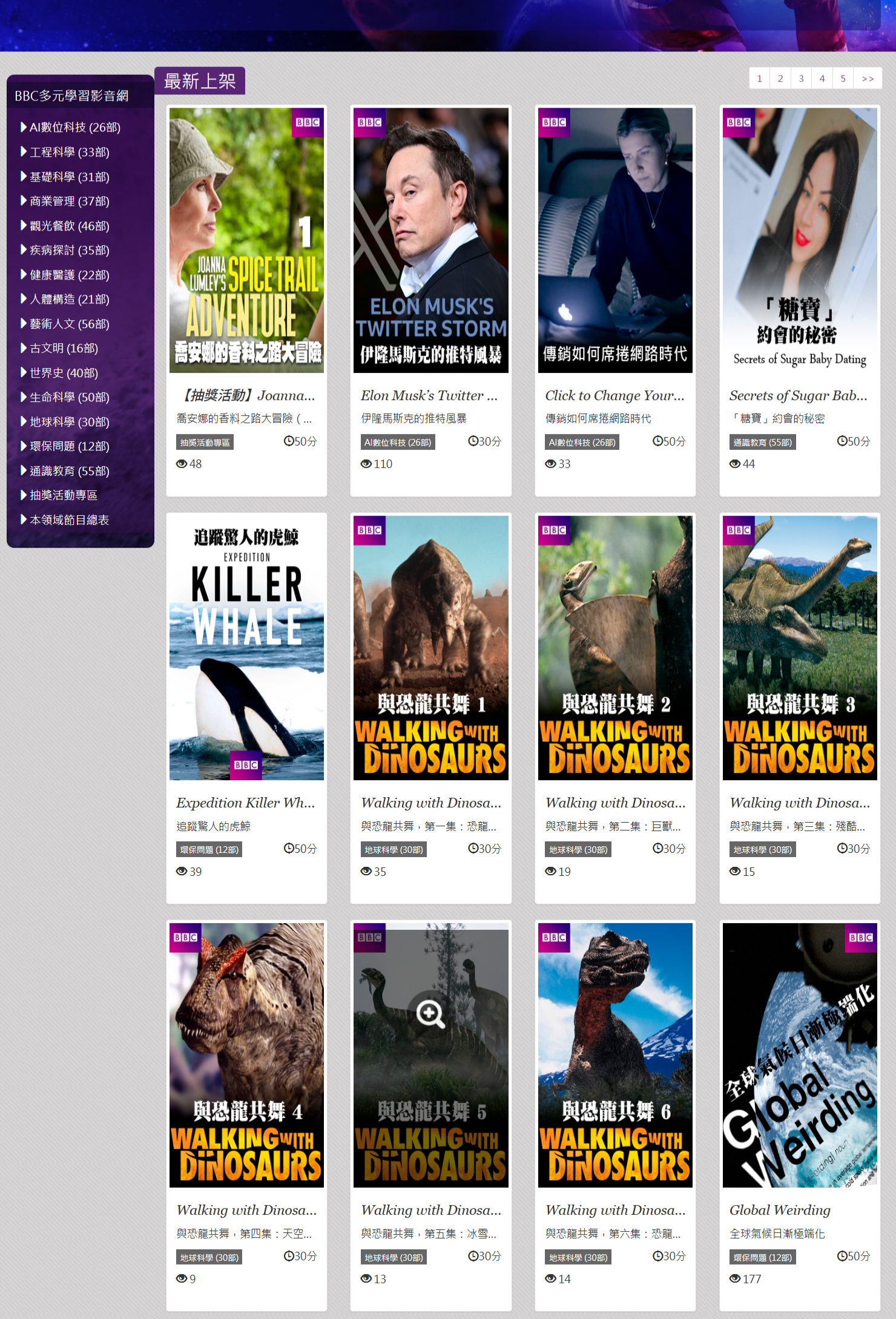Click the >> next pages button
This screenshot has height=1319, width=896.
pos(868,79)
